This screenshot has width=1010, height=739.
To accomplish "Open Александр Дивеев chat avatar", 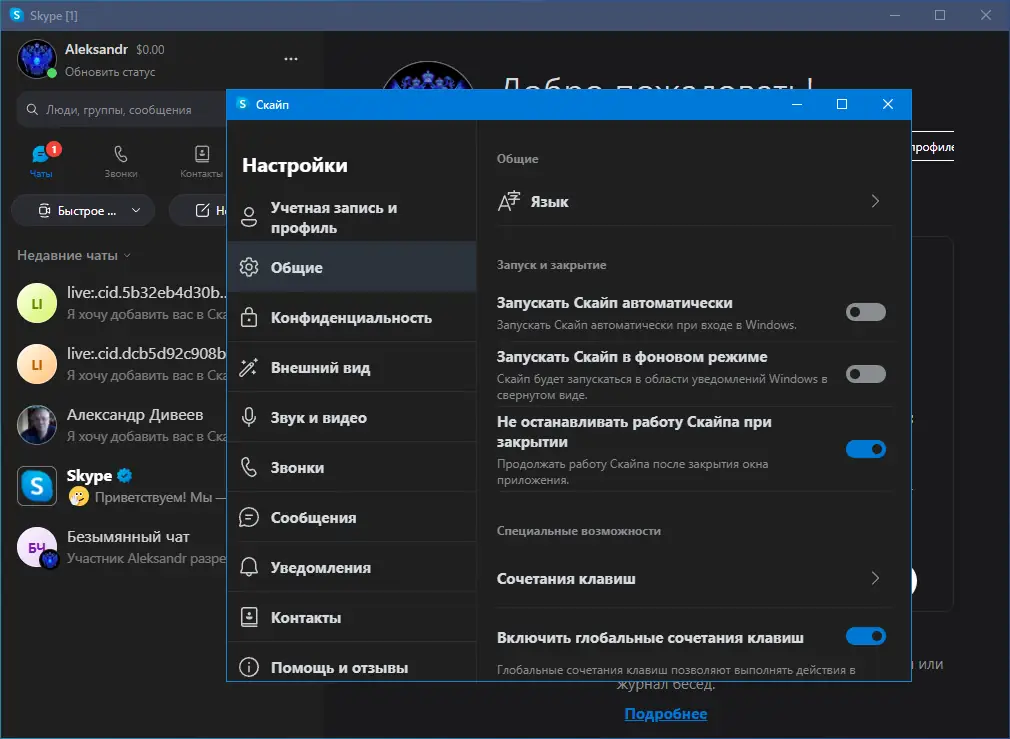I will (37, 425).
